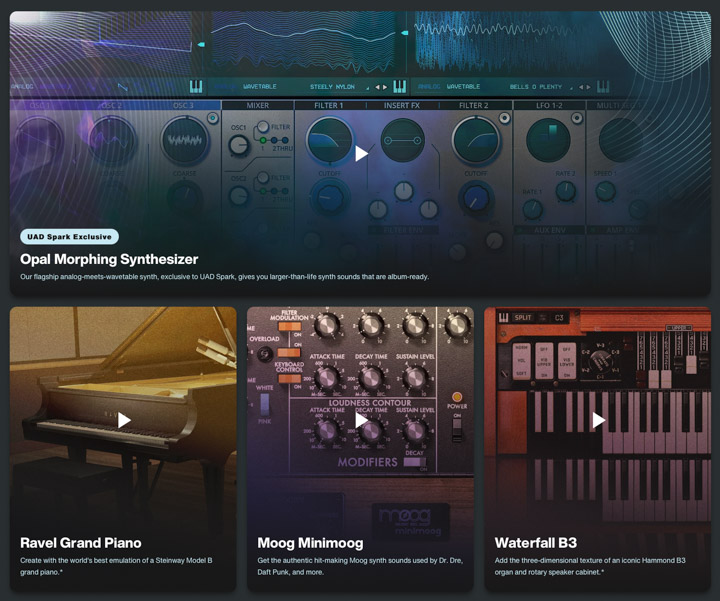Click the 'Dr. Dre, Daft Punk' description text
Screen dimensions: 720x601
tap(360, 566)
